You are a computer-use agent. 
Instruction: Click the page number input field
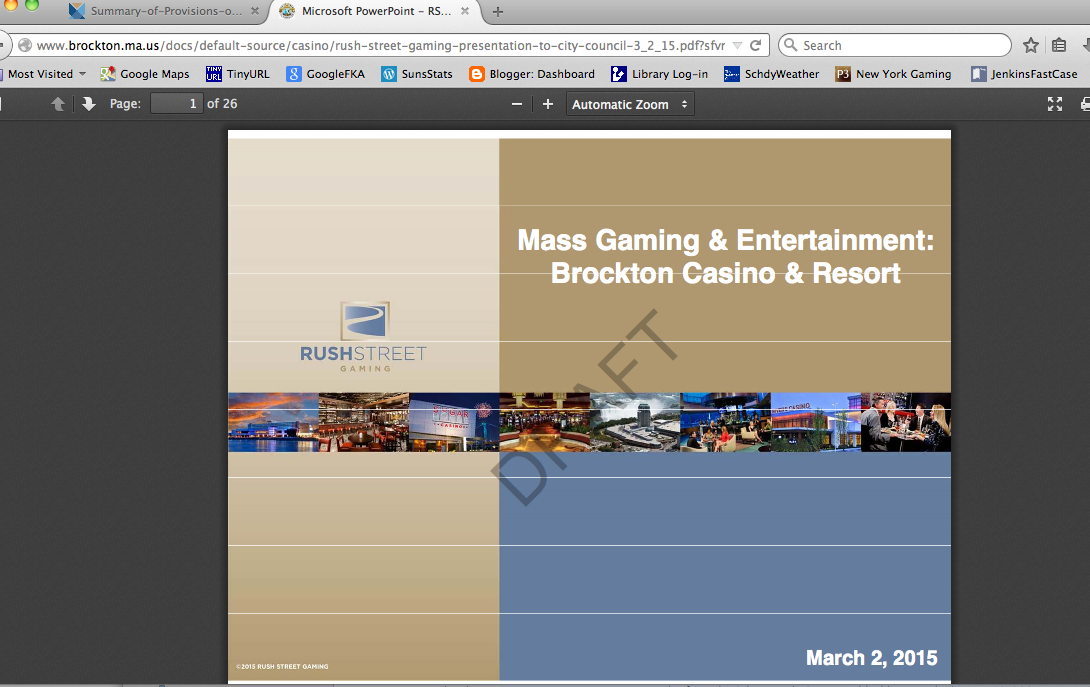tap(176, 104)
